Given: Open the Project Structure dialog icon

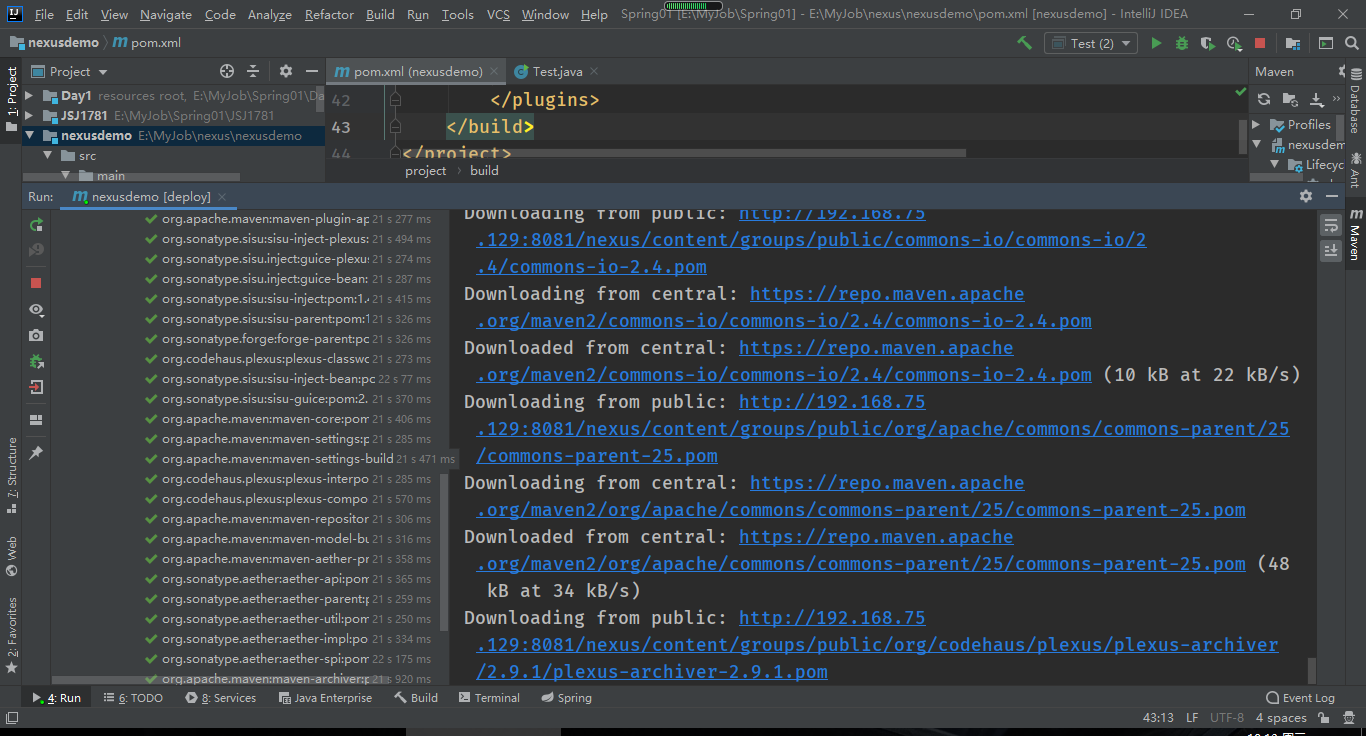Looking at the screenshot, I should coord(1293,43).
